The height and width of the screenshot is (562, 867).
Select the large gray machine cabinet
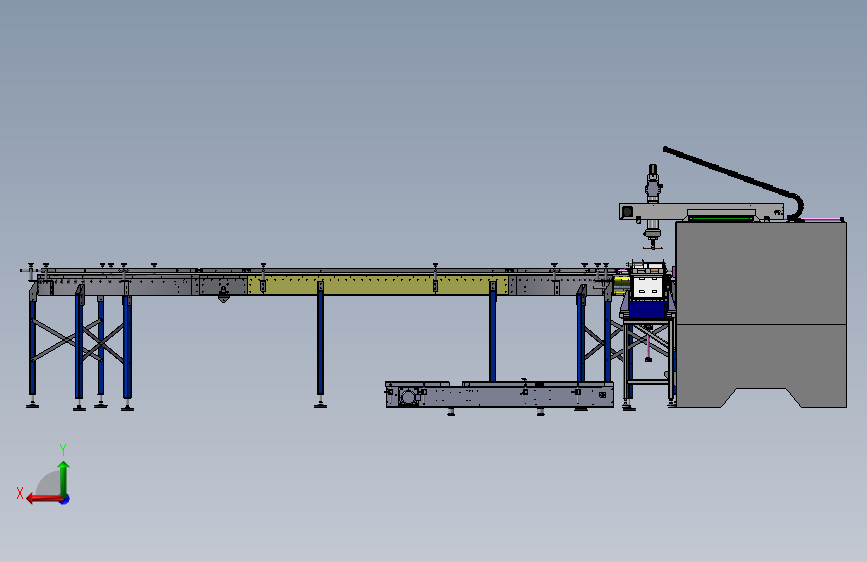tap(761, 314)
